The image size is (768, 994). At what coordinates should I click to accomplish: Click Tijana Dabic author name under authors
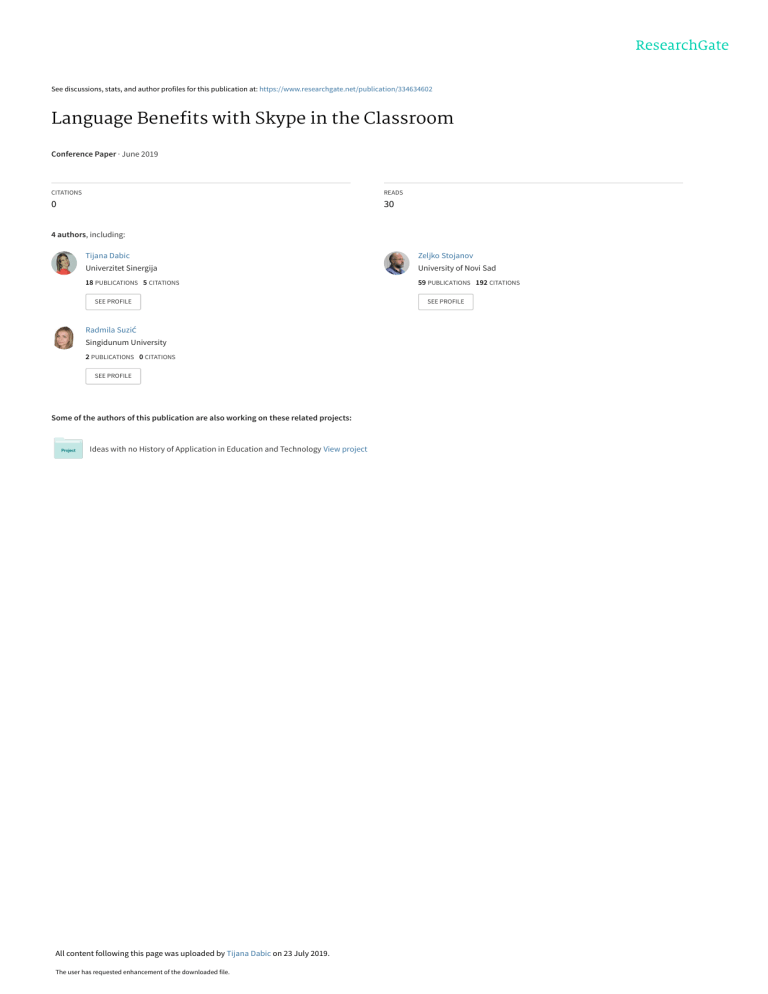click(107, 255)
